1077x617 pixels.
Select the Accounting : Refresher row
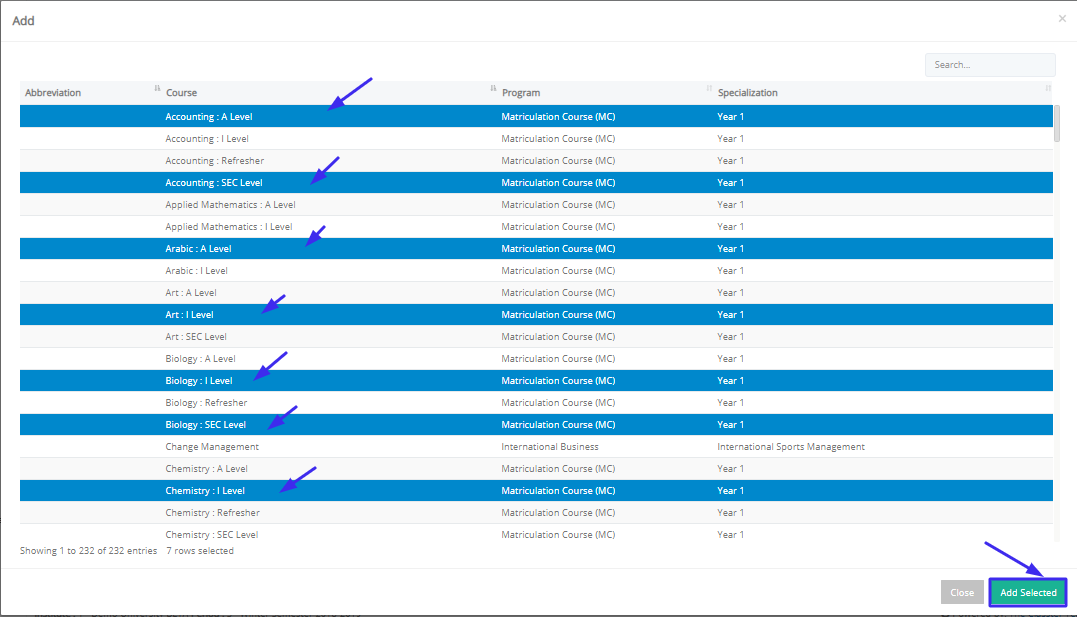click(536, 161)
